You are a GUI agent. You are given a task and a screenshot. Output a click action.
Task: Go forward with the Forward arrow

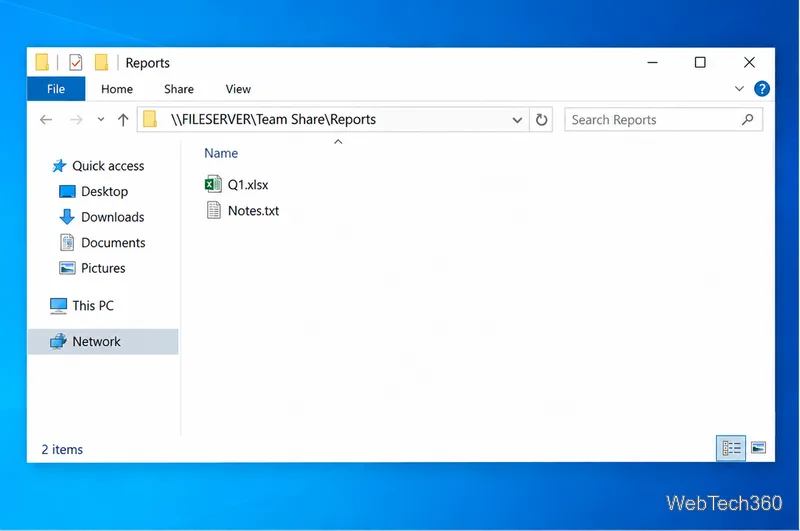click(x=76, y=120)
